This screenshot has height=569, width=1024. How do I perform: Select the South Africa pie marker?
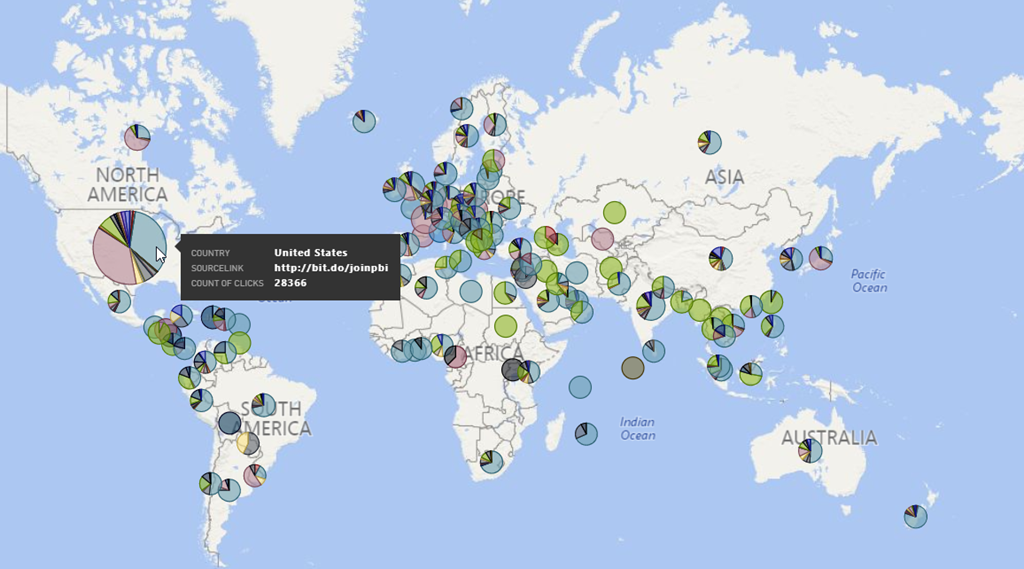[491, 461]
